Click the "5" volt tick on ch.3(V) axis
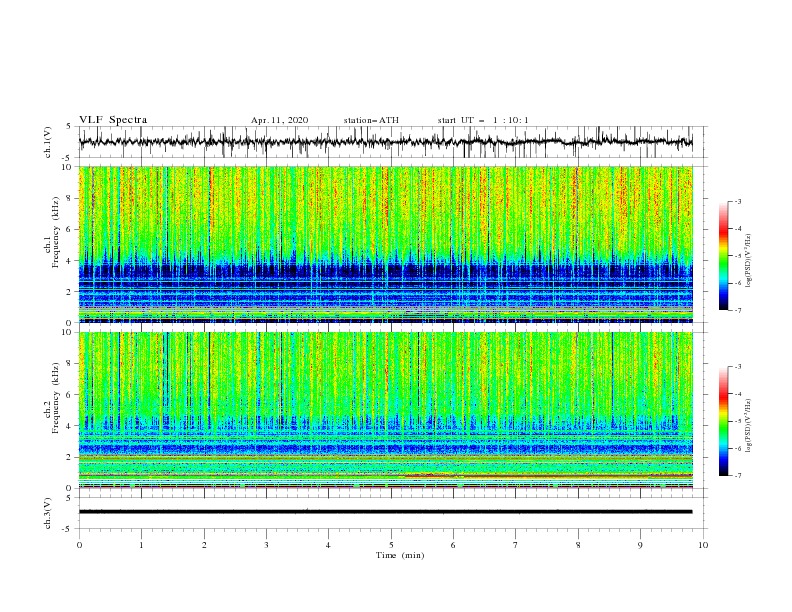Screen dimensions: 792x612 69,498
